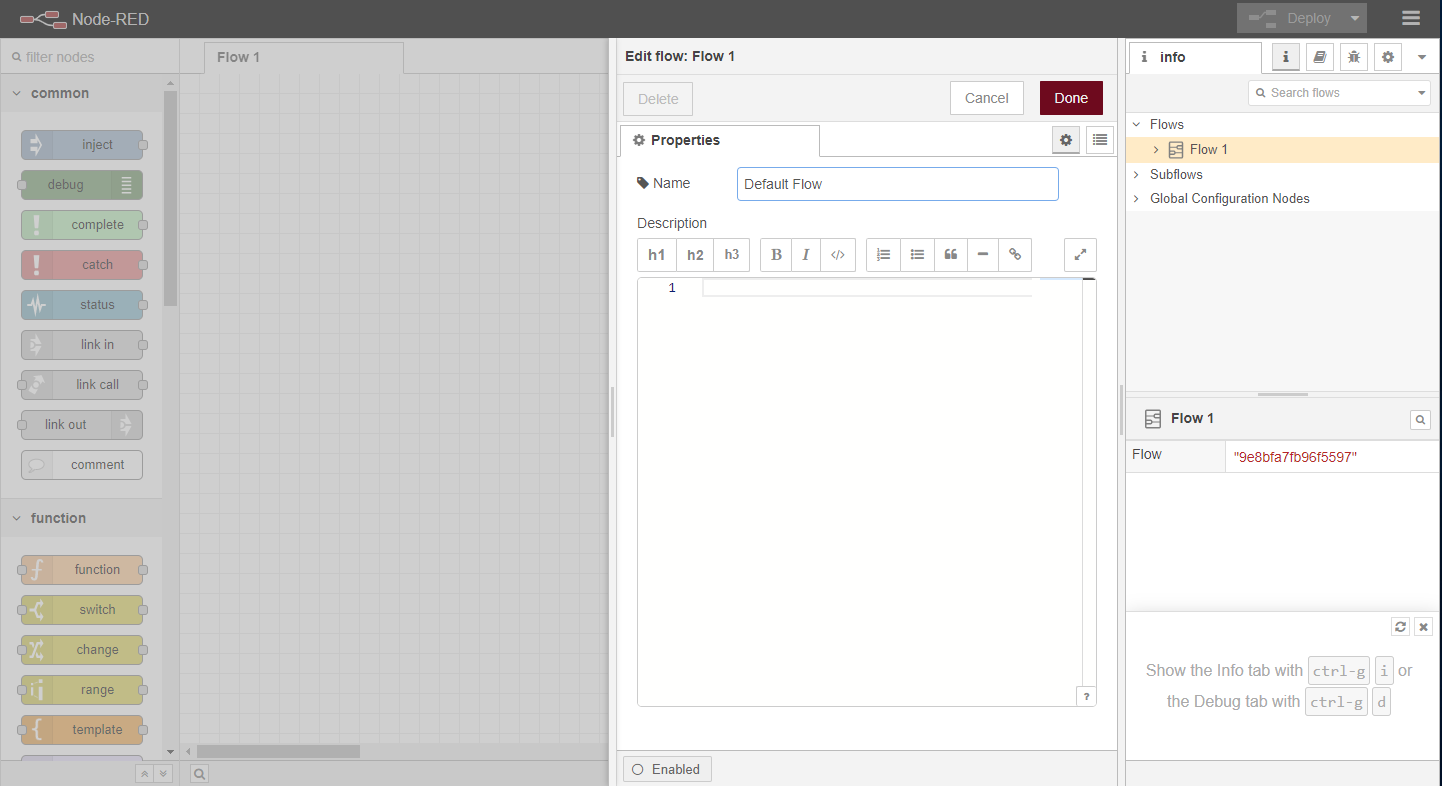1442x786 pixels.
Task: Open the information sidebar tab icon
Action: (1285, 57)
